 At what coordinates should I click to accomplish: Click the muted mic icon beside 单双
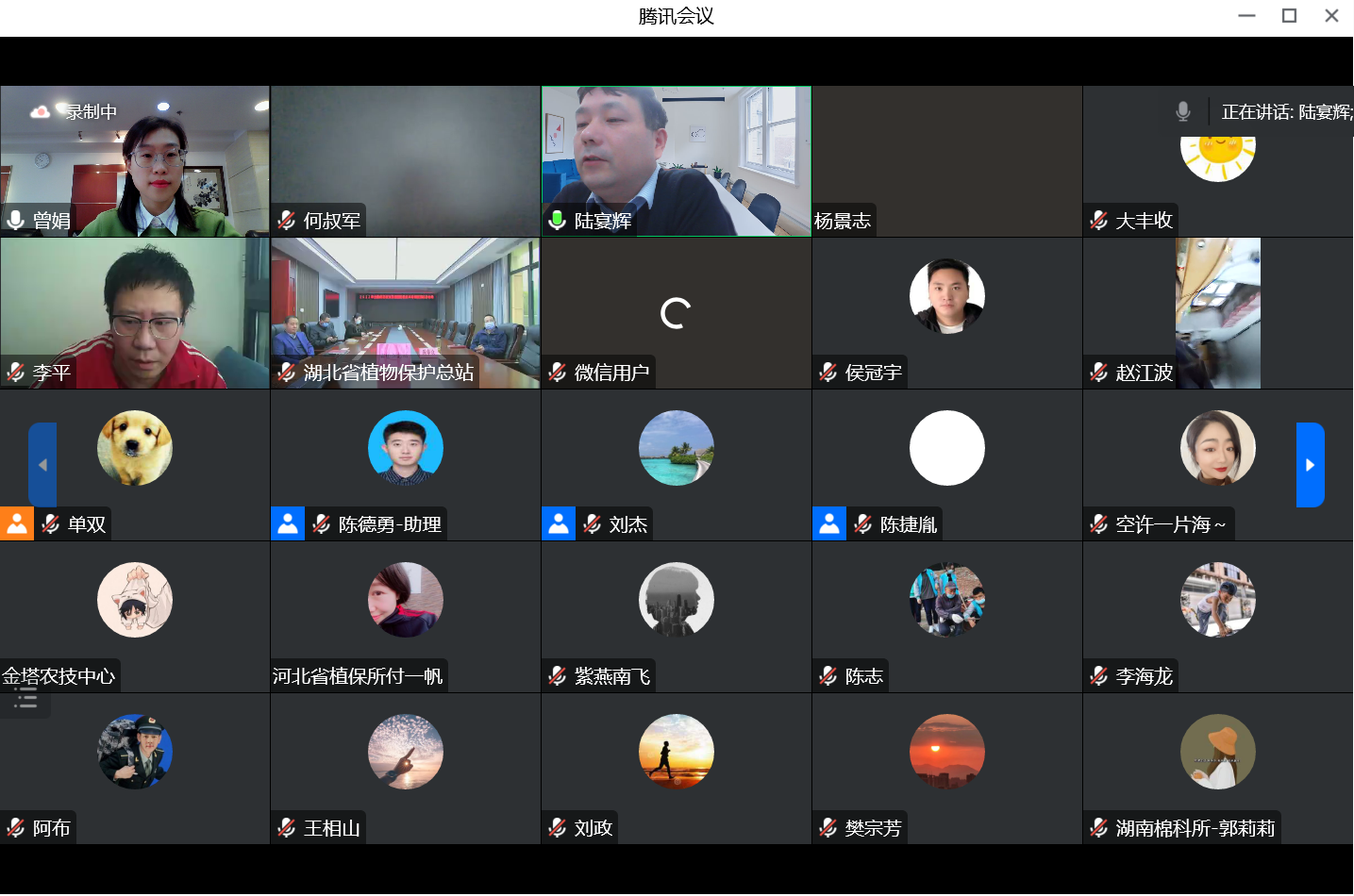pos(51,524)
